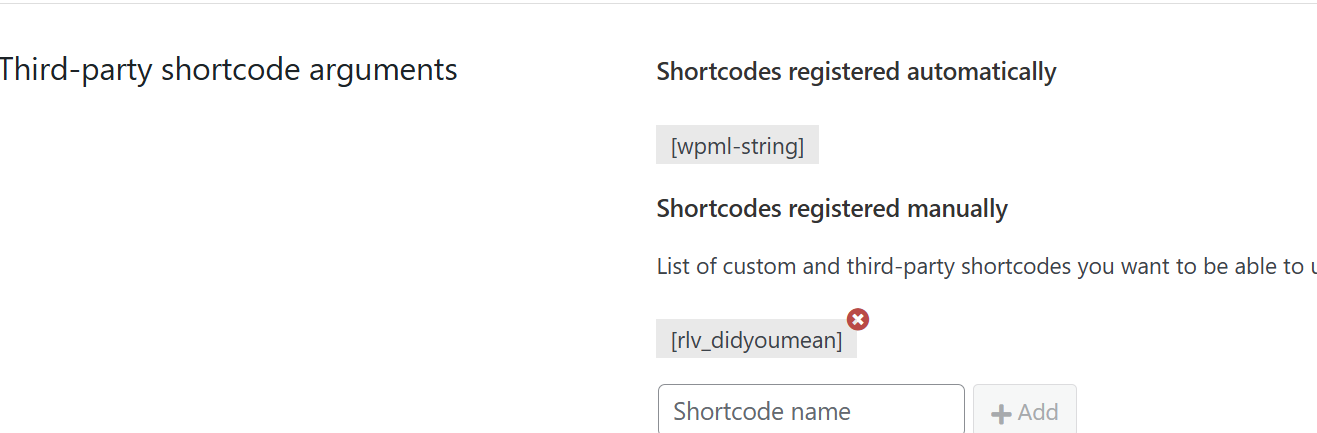Viewport: 1317px width, 433px height.
Task: Focus the Shortcode name input field
Action: pyautogui.click(x=810, y=411)
